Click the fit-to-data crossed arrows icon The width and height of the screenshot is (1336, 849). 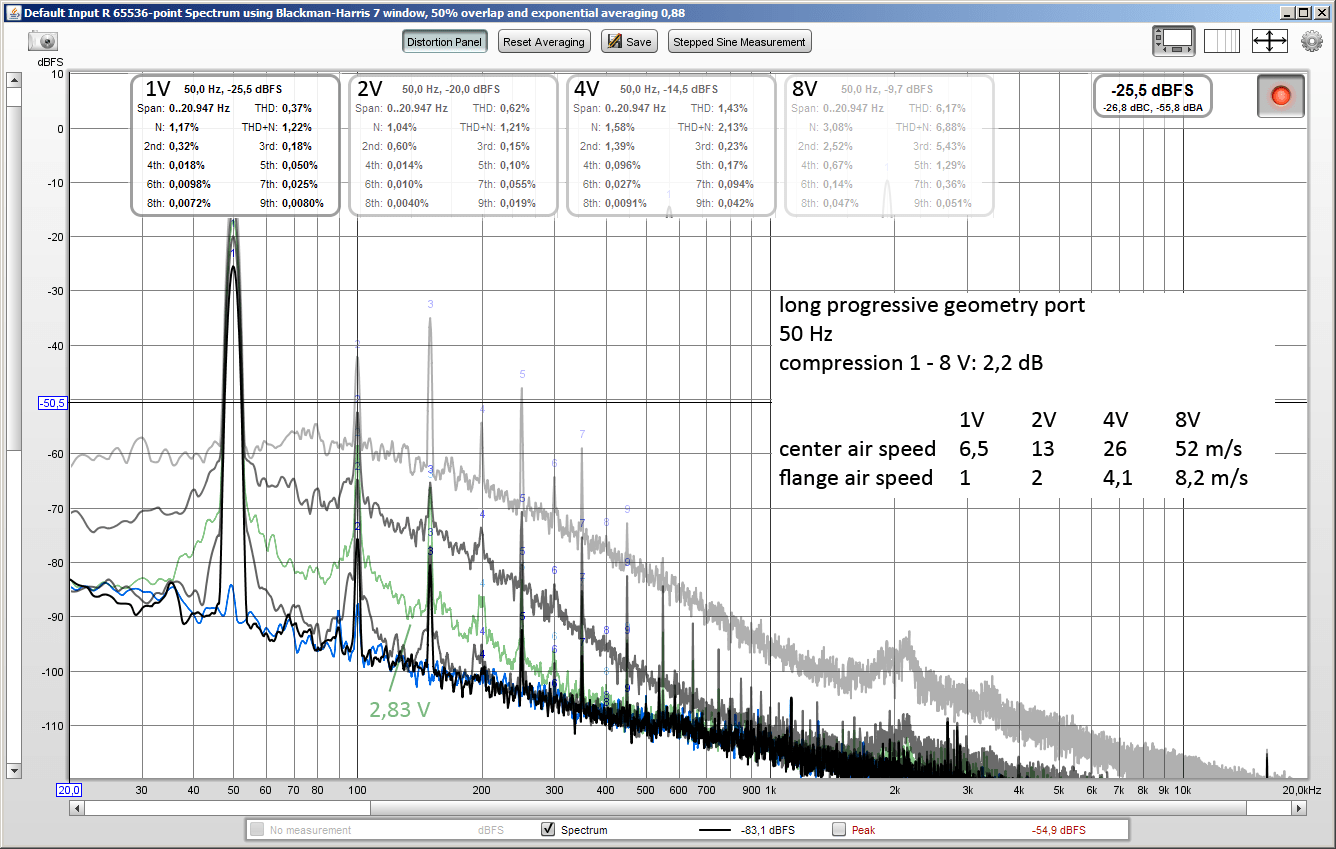tap(1269, 41)
